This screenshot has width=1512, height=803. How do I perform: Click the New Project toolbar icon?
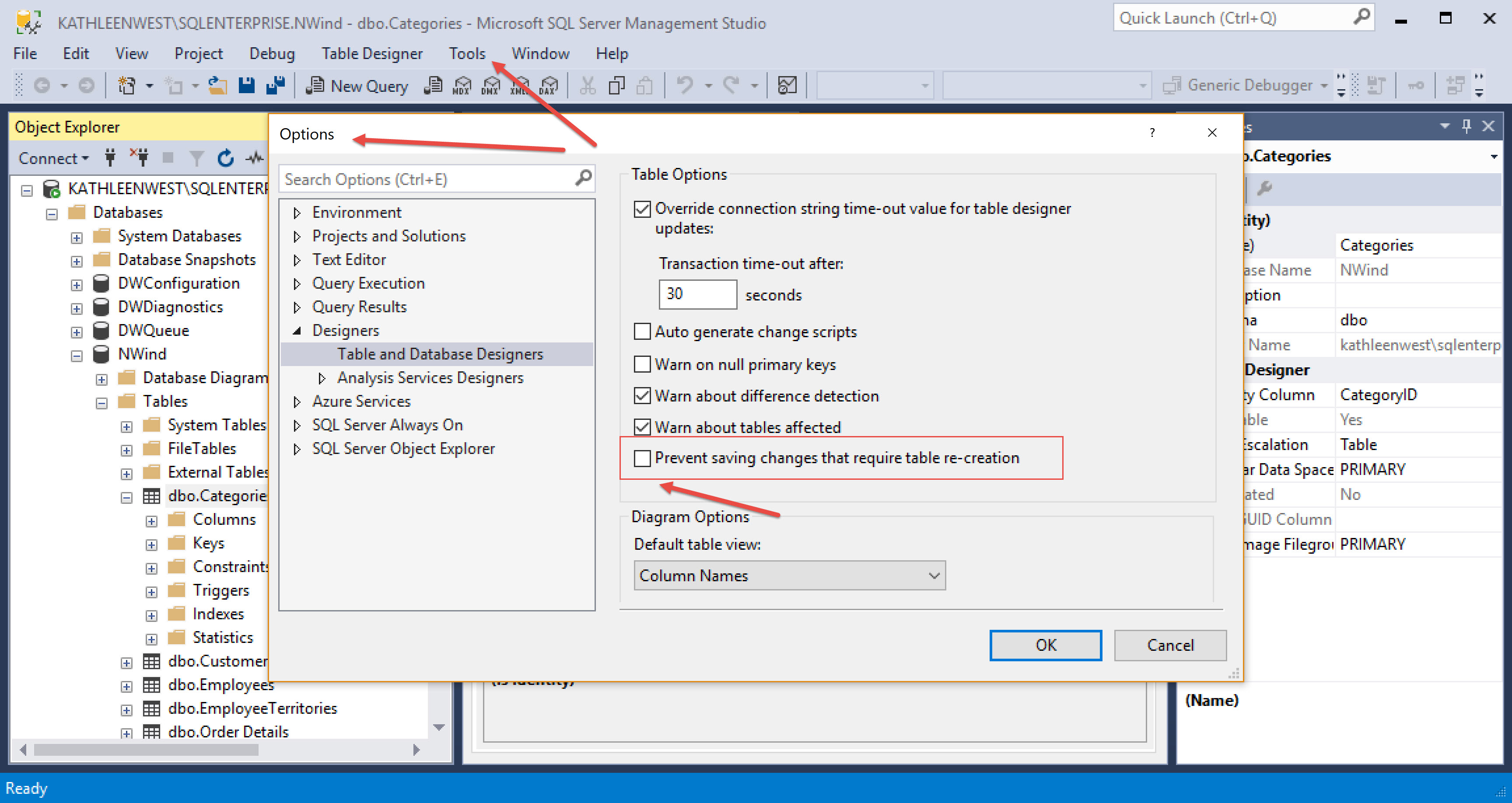point(127,86)
